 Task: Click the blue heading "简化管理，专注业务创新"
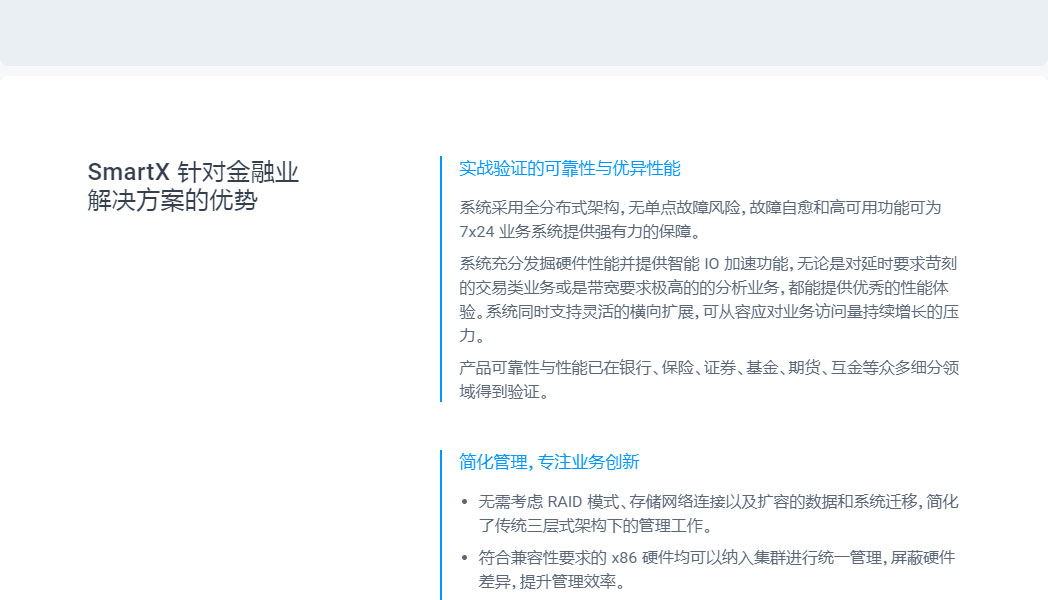(549, 462)
